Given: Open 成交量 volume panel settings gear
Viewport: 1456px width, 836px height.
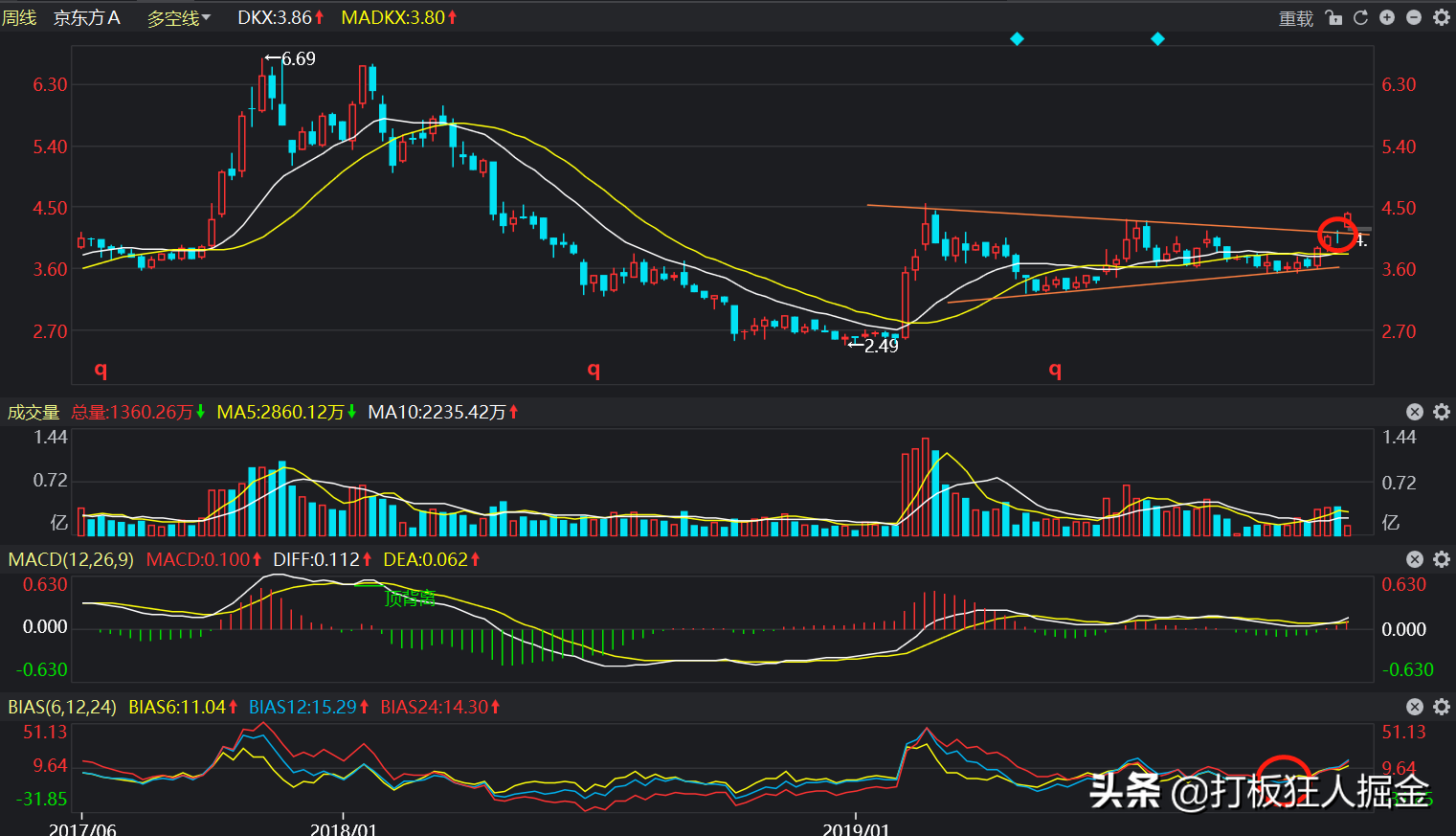Looking at the screenshot, I should click(1442, 412).
